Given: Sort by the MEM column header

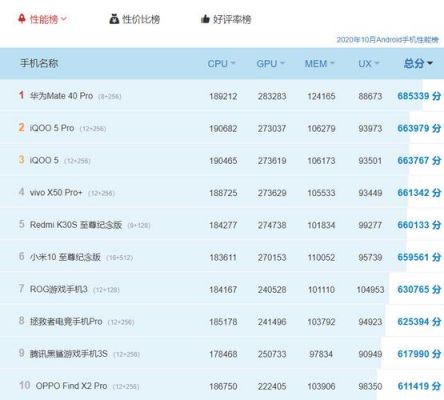Looking at the screenshot, I should point(319,63).
